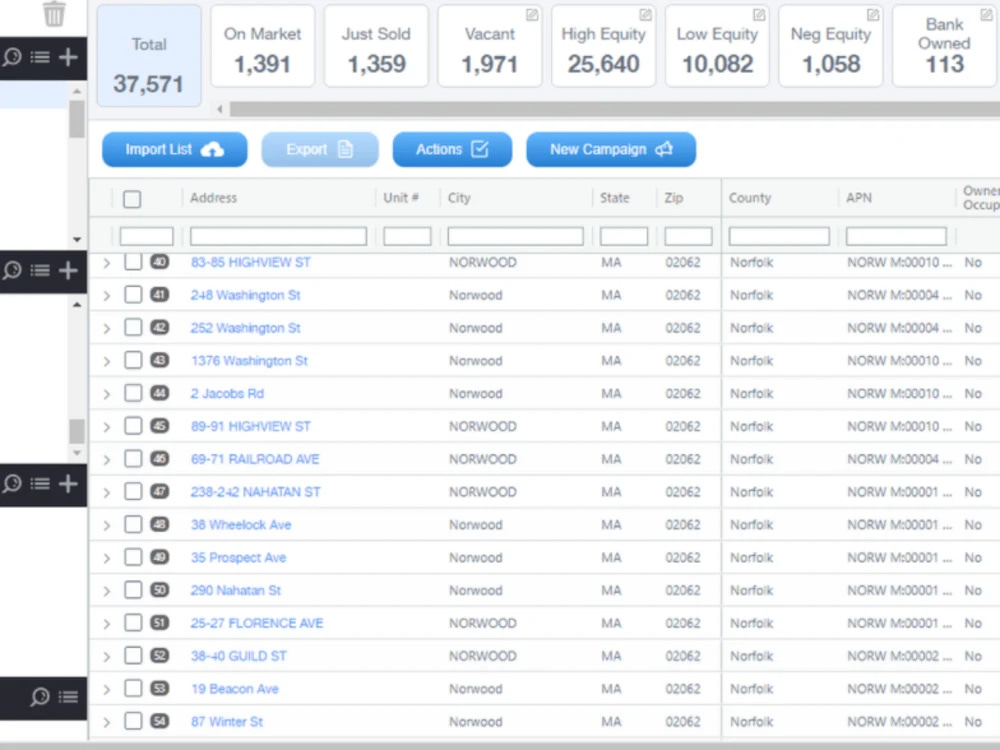Expand the 238-242 NAHATAN ST row
This screenshot has height=750, width=1000.
pyautogui.click(x=107, y=492)
